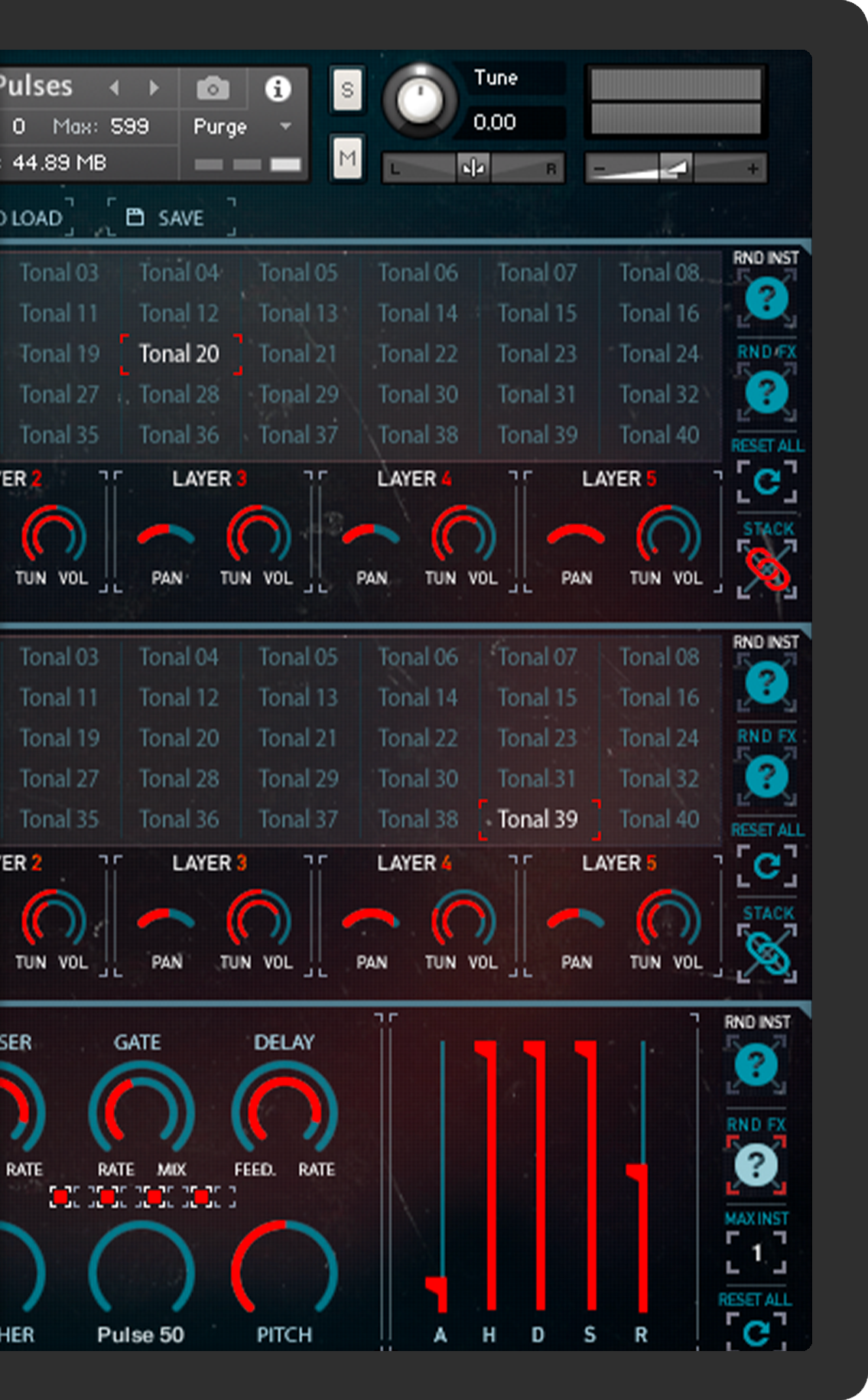The image size is (868, 1400).
Task: Click the bottom highlighted RND FX icon
Action: click(756, 1164)
